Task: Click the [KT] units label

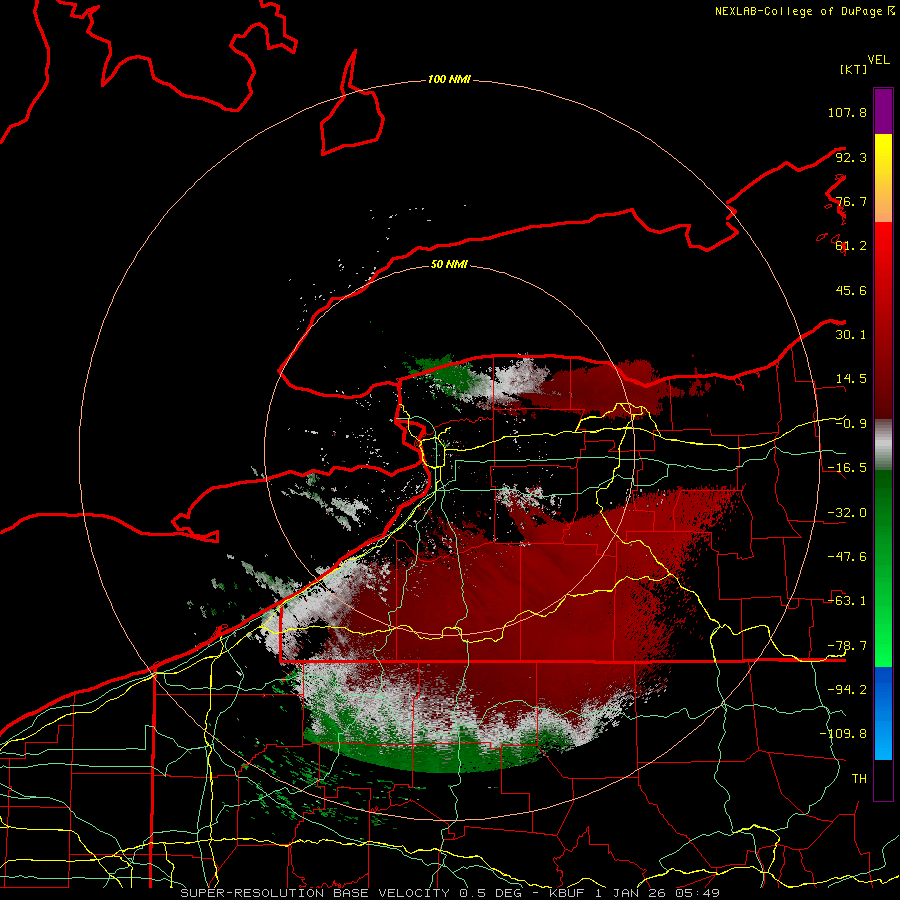Action: point(853,69)
